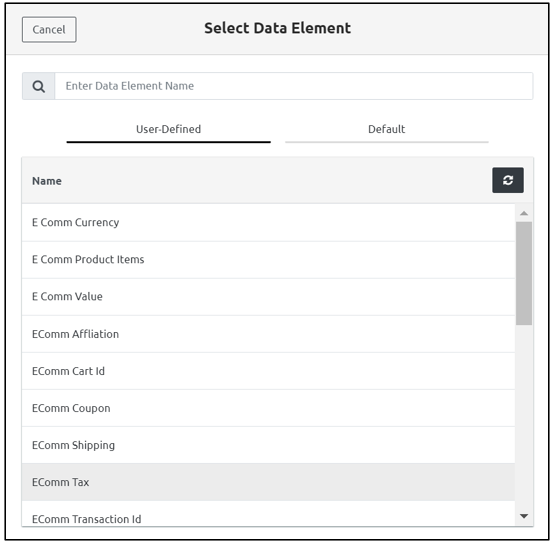Select the EComm Transaction Id row
Screen dimensions: 552x543
coord(268,514)
